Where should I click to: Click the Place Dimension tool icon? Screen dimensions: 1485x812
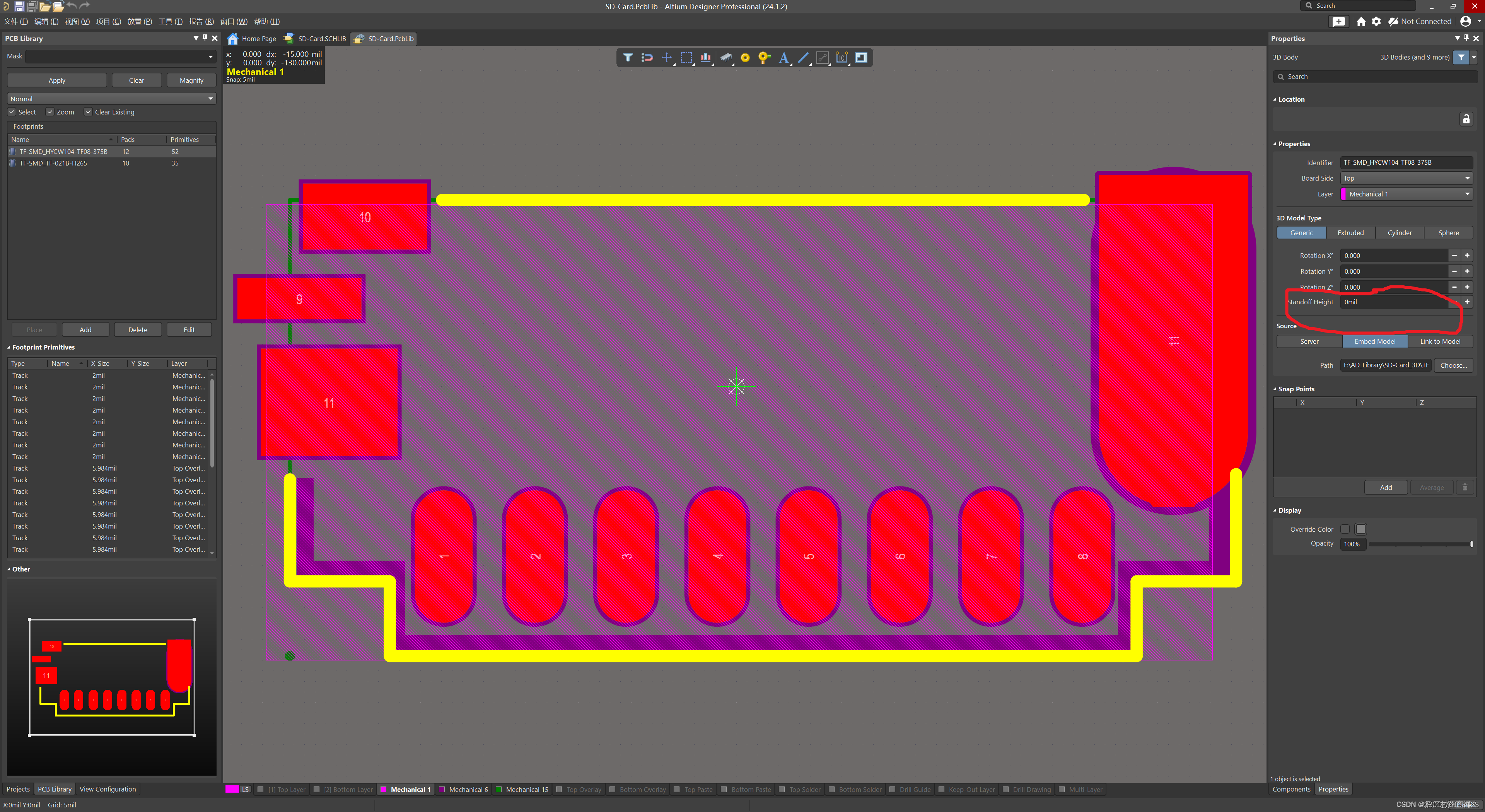click(841, 58)
